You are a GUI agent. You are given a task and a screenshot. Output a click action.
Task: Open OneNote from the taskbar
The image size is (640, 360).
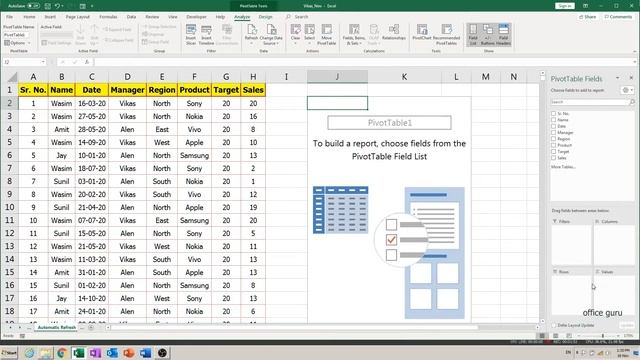[x=95, y=353]
